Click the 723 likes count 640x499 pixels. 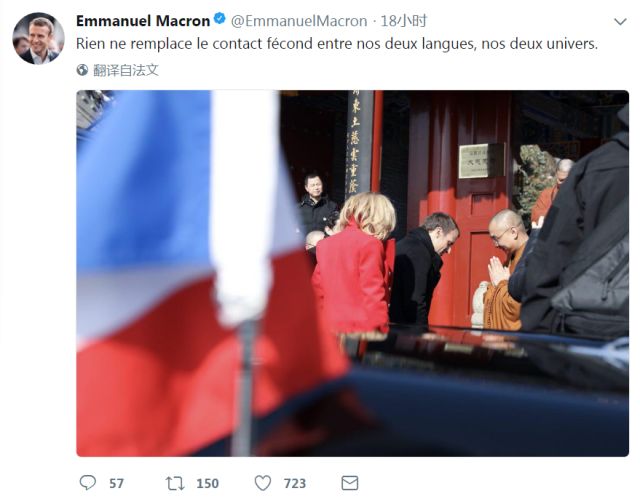[295, 483]
